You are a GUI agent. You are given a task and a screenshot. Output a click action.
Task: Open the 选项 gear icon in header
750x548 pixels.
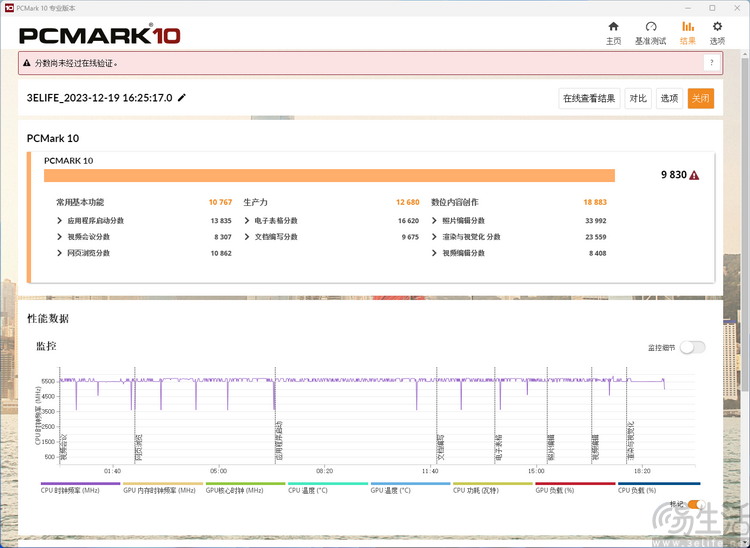click(x=717, y=27)
